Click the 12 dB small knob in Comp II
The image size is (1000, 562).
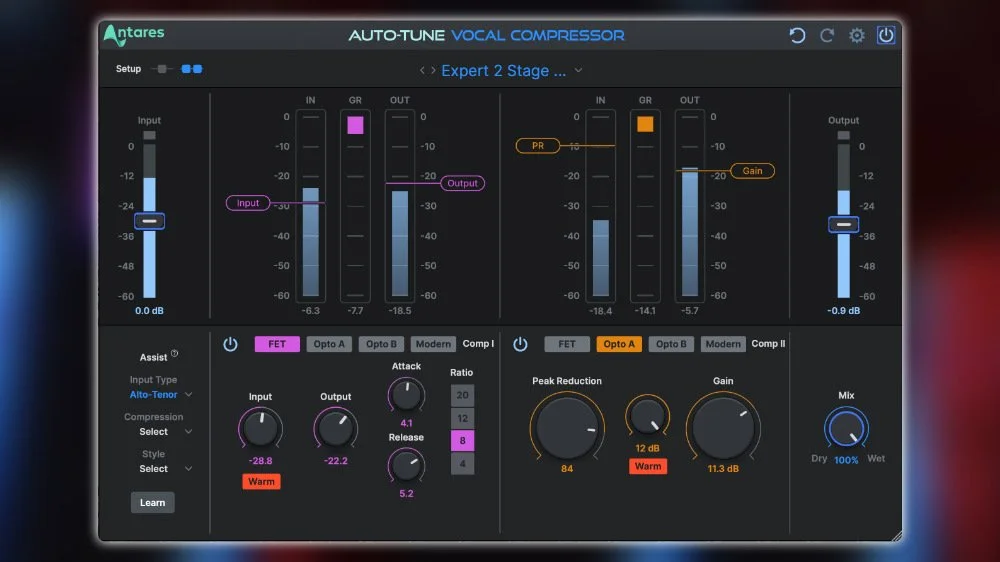(x=647, y=417)
